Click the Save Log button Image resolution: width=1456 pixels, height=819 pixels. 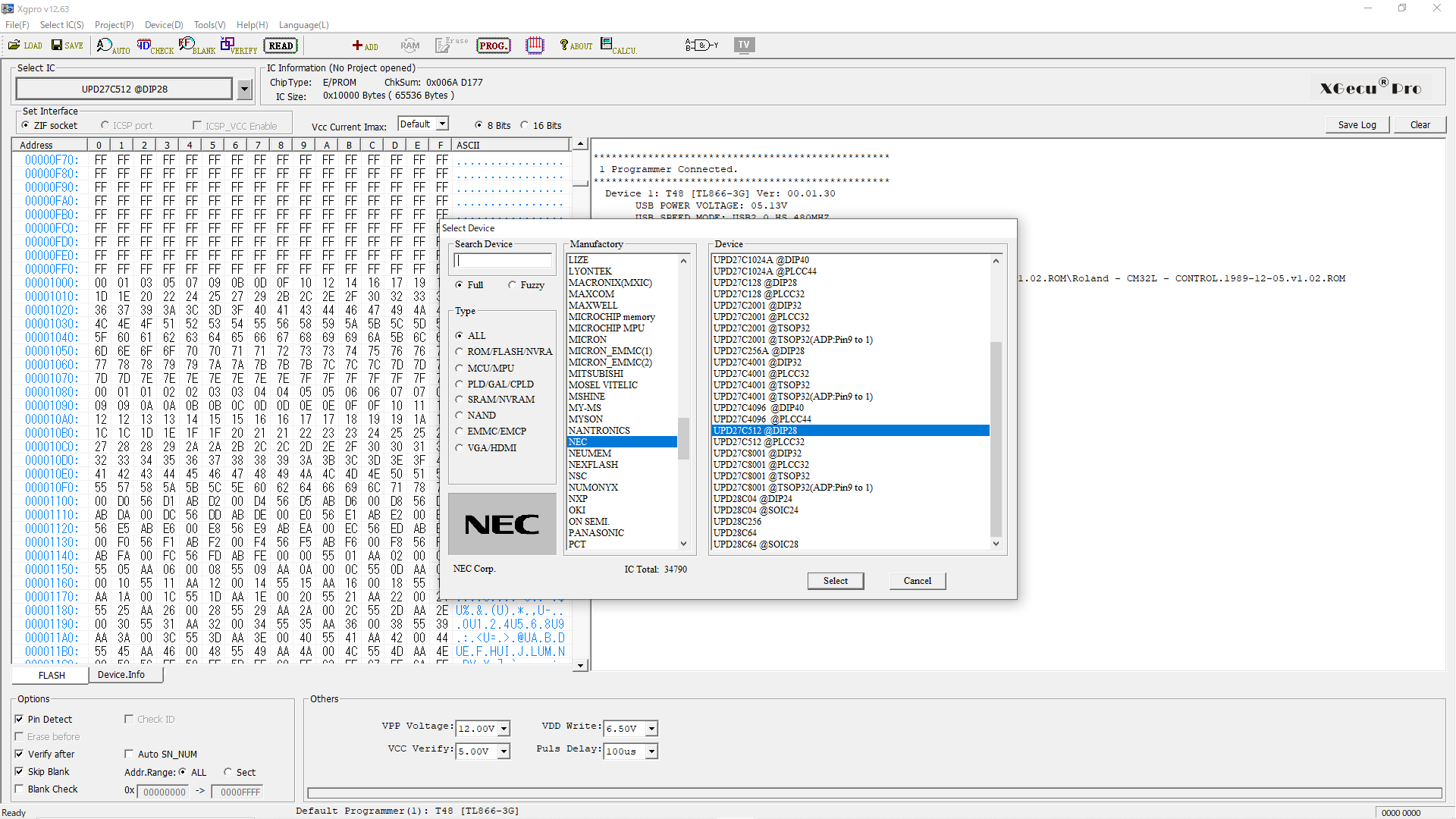click(x=1357, y=125)
